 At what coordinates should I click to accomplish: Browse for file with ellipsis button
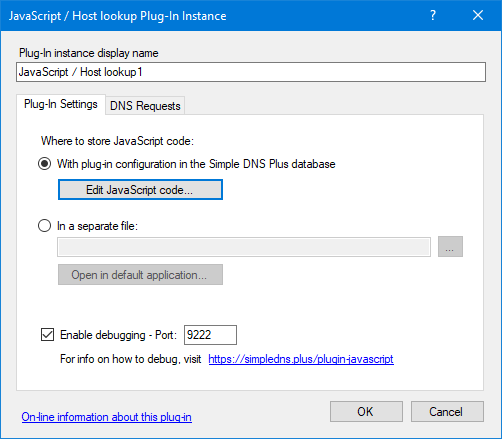click(450, 247)
